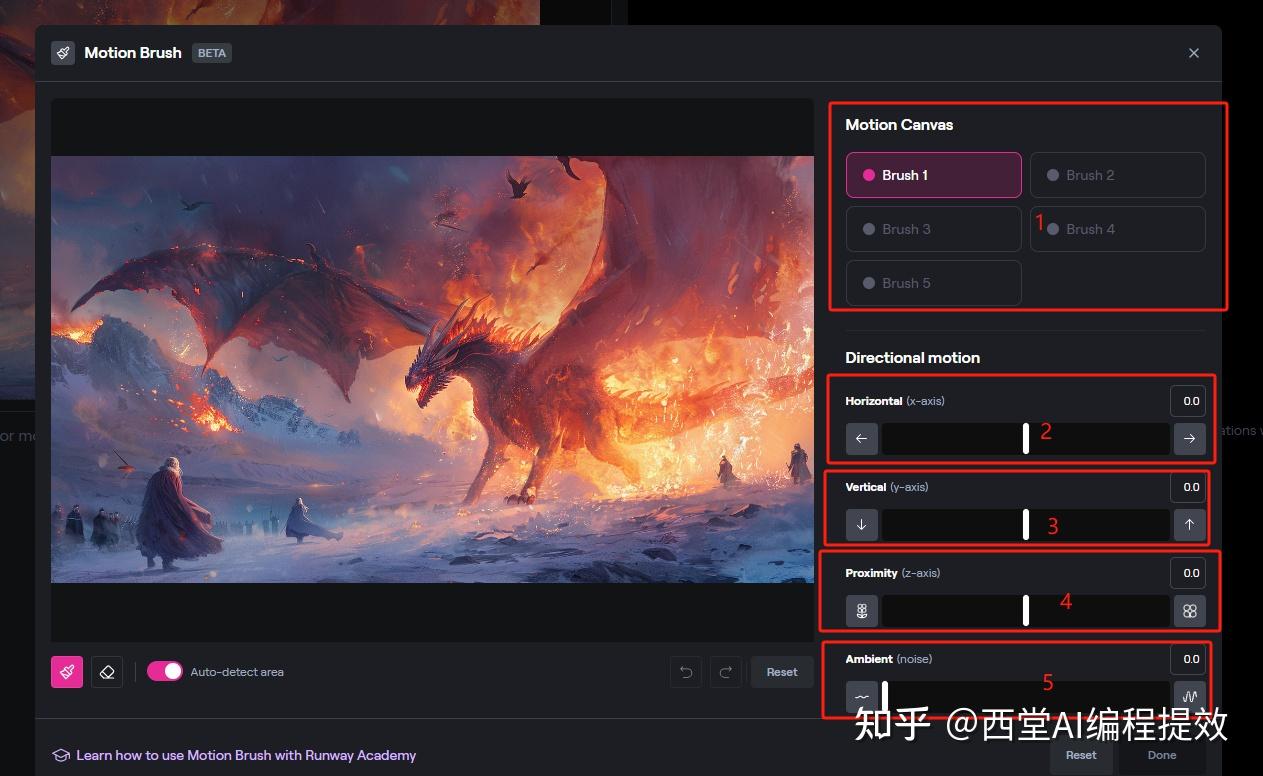Click the undo arrow icon

(686, 672)
